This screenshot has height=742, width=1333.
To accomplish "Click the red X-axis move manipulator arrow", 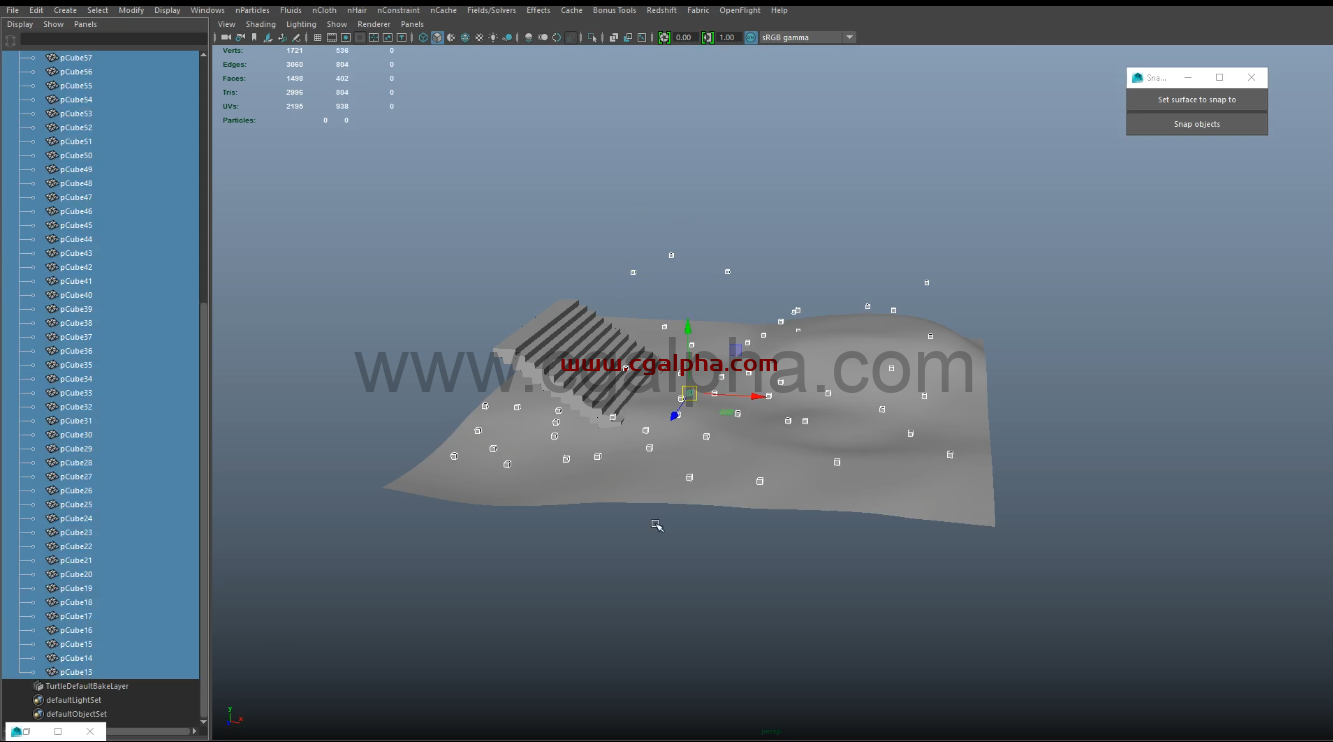I will coord(760,396).
